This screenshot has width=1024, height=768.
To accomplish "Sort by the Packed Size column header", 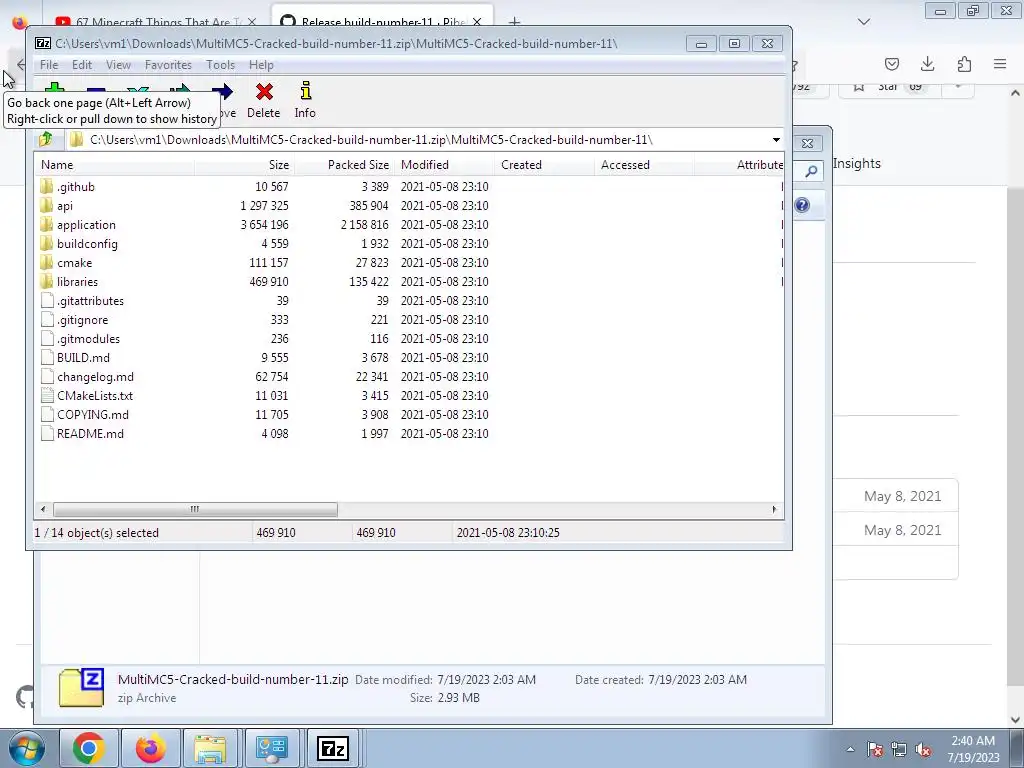I will click(x=344, y=165).
